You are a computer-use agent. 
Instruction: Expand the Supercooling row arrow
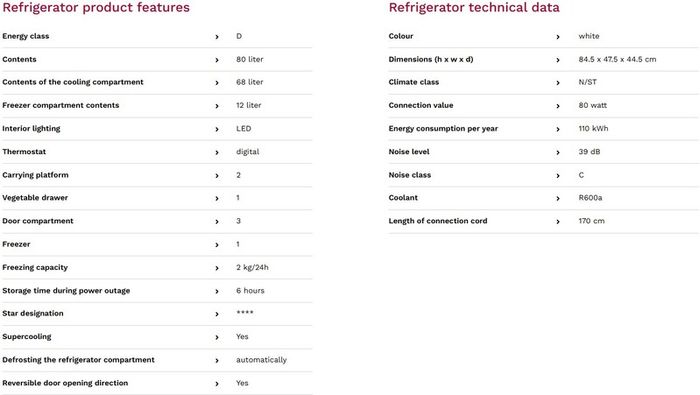point(217,337)
